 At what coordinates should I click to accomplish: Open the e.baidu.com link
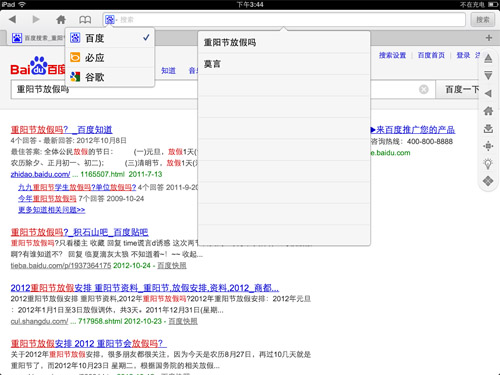point(390,153)
